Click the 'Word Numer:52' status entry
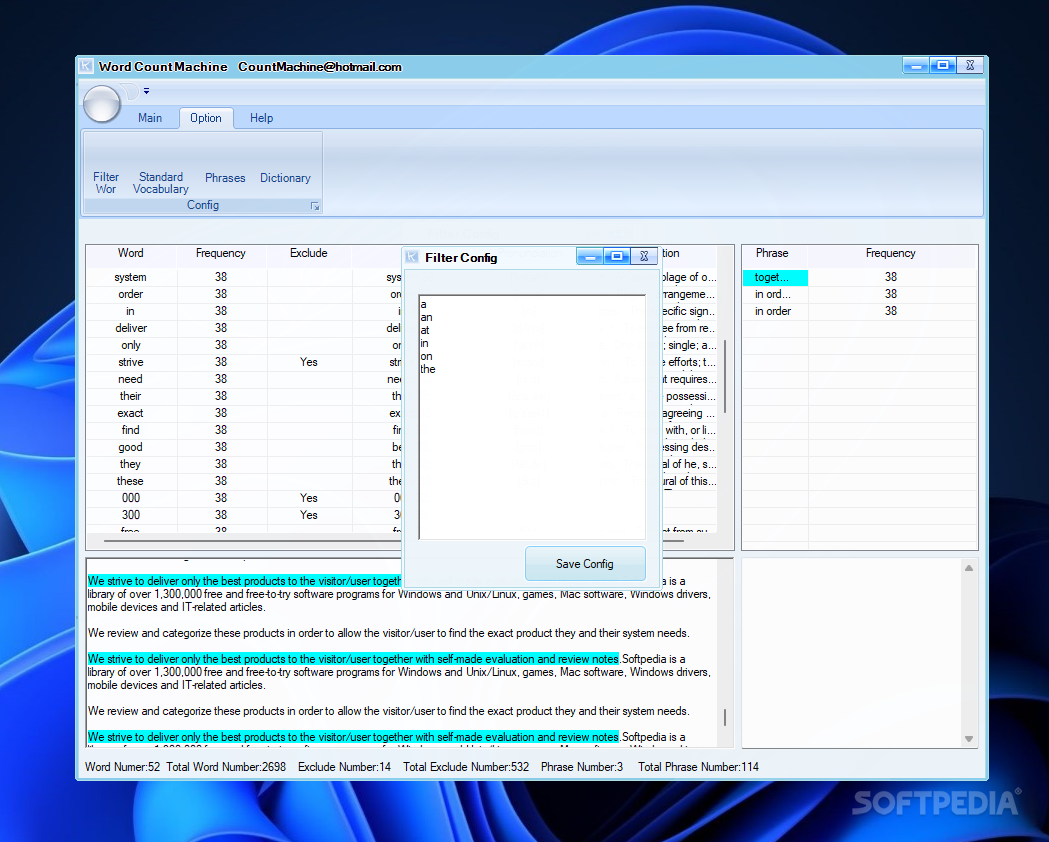The height and width of the screenshot is (842, 1049). (x=122, y=767)
